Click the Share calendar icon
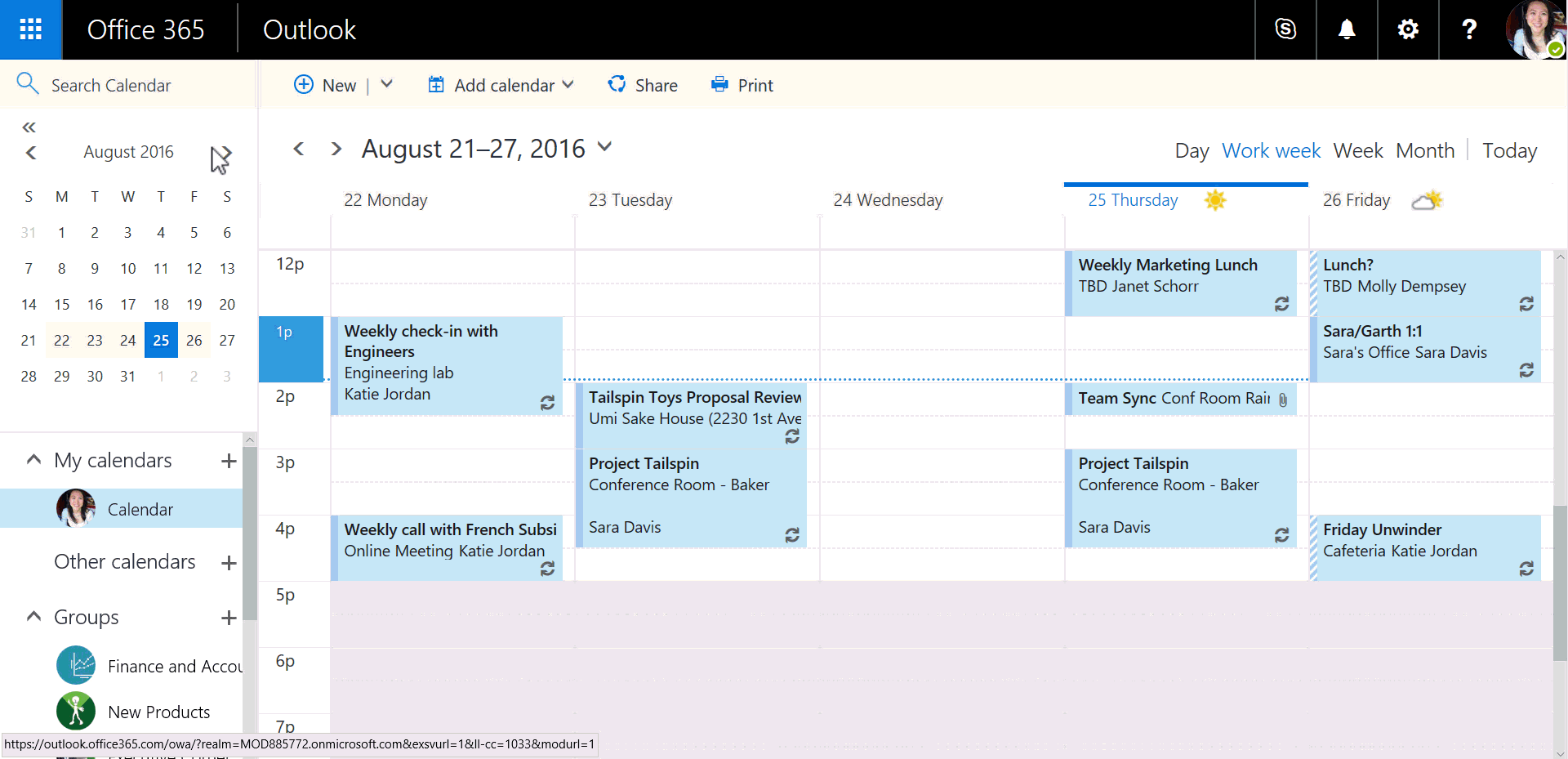This screenshot has height=759, width=1568. [x=617, y=85]
